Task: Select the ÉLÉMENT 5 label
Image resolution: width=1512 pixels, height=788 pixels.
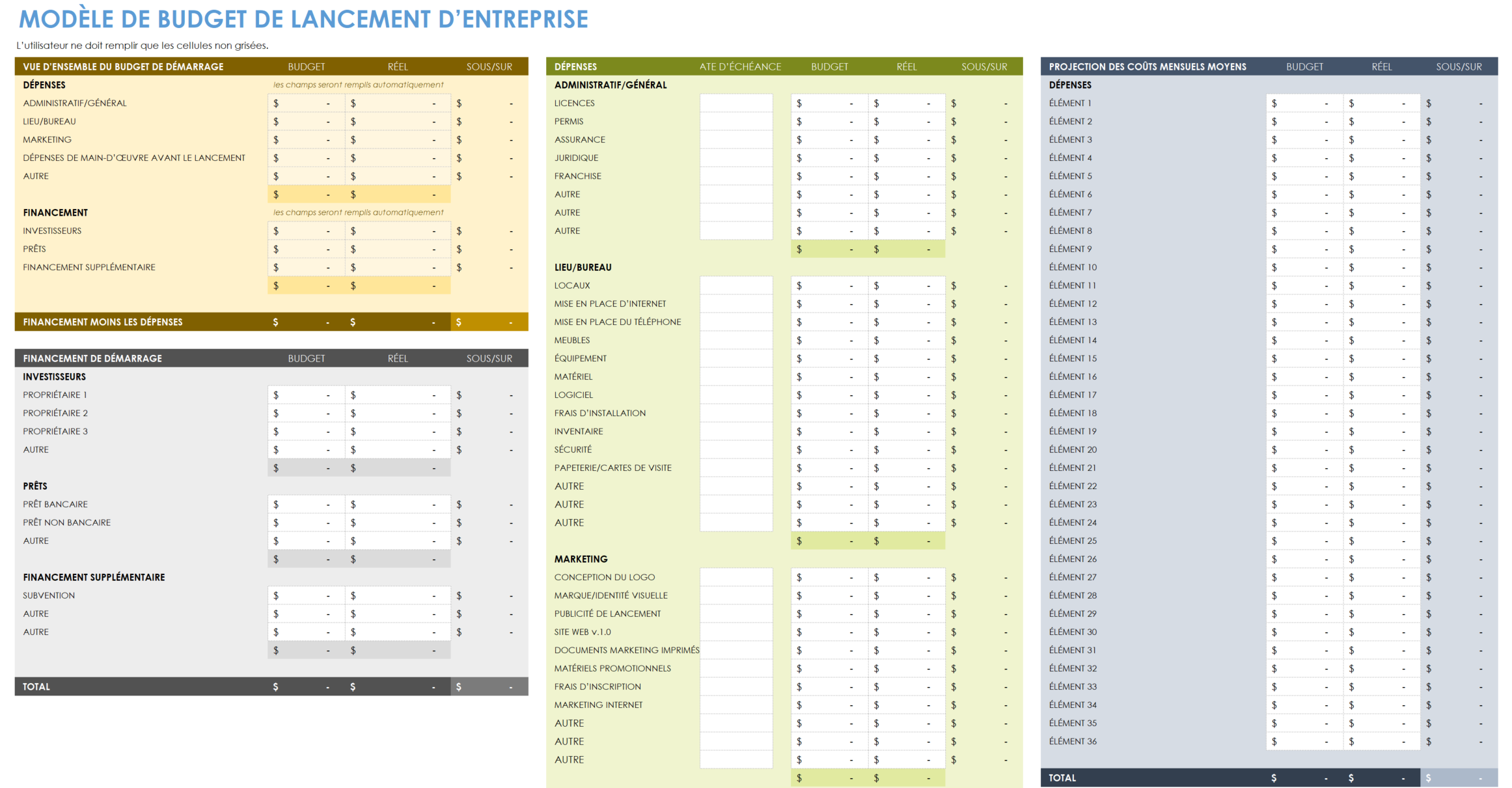Action: point(1070,176)
